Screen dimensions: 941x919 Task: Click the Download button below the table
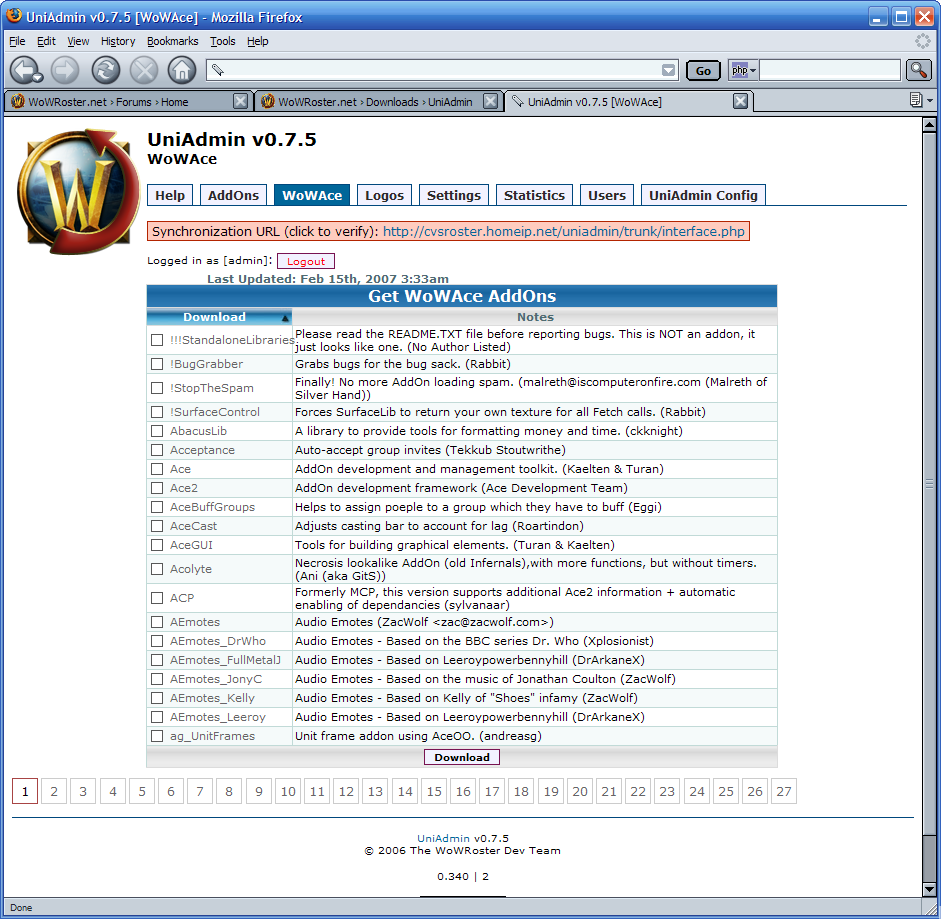coord(462,758)
